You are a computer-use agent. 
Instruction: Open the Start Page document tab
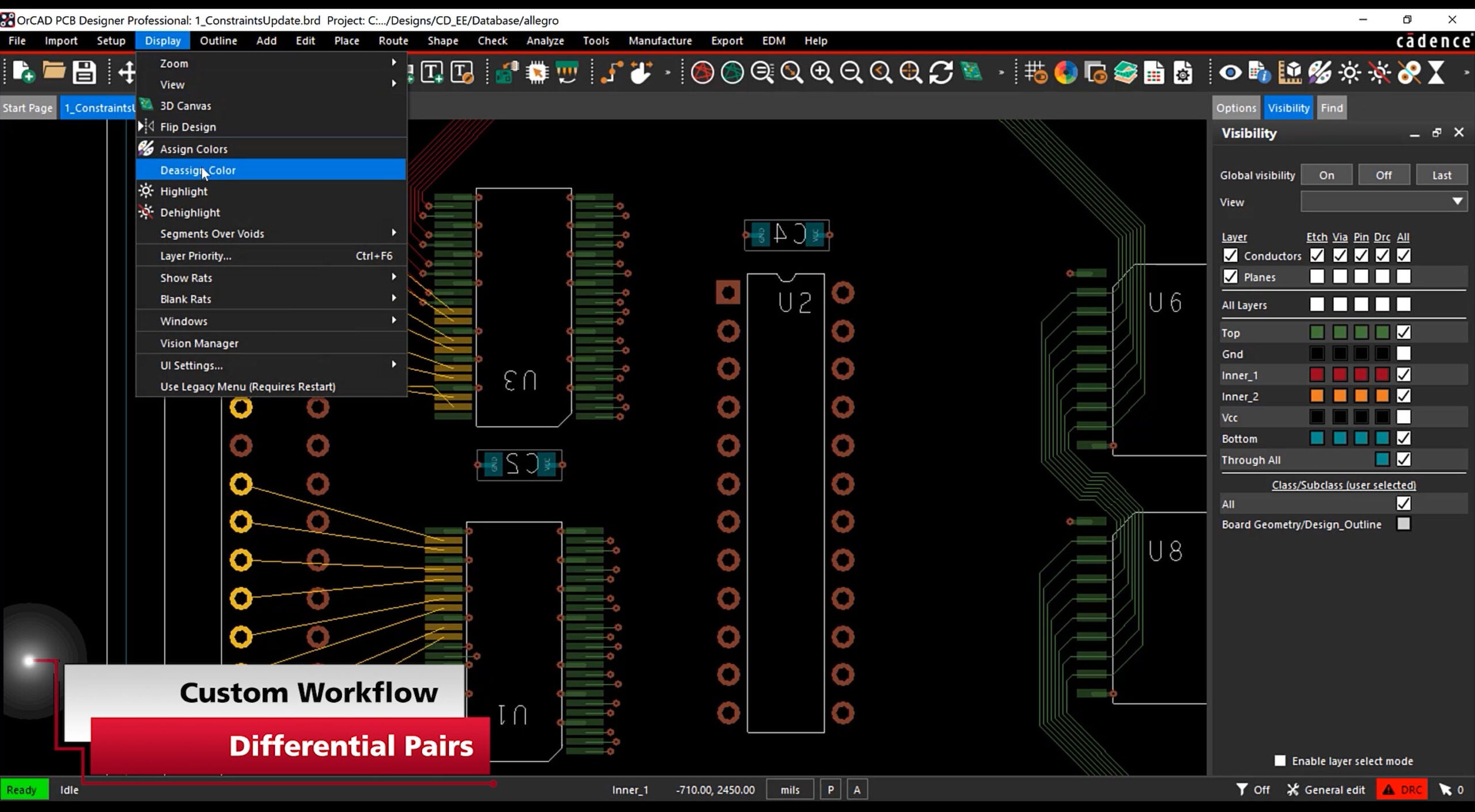28,108
